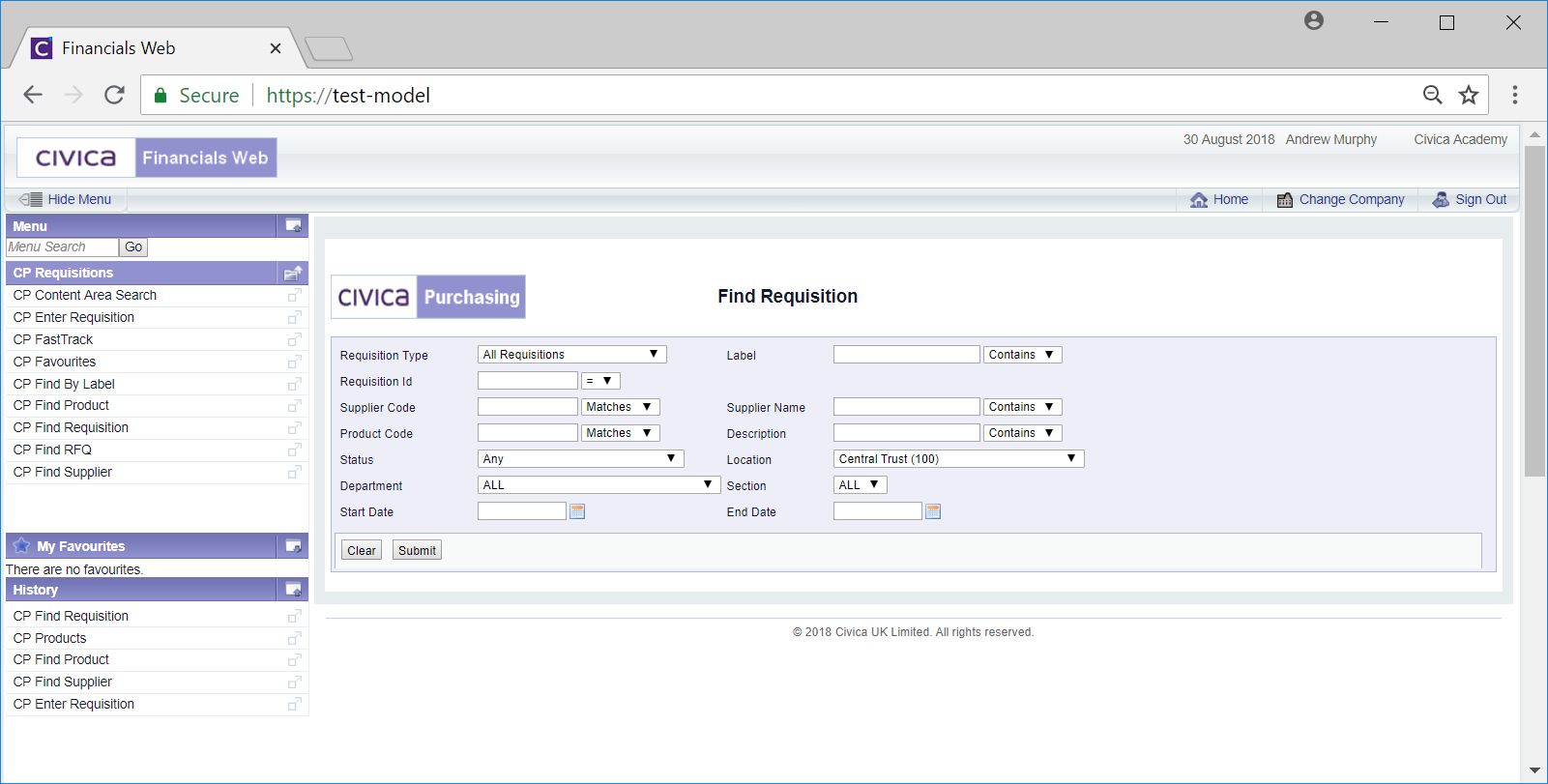
Task: Open the Chrome three-dot menu
Action: [x=1515, y=95]
